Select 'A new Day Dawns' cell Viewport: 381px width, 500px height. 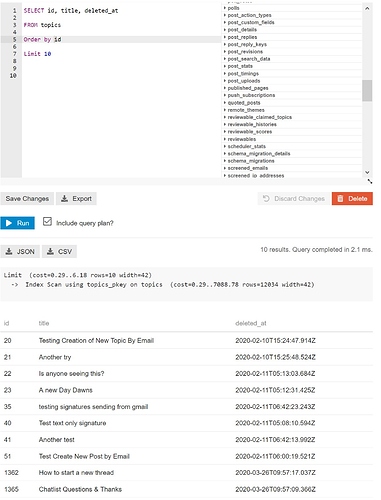(x=66, y=390)
